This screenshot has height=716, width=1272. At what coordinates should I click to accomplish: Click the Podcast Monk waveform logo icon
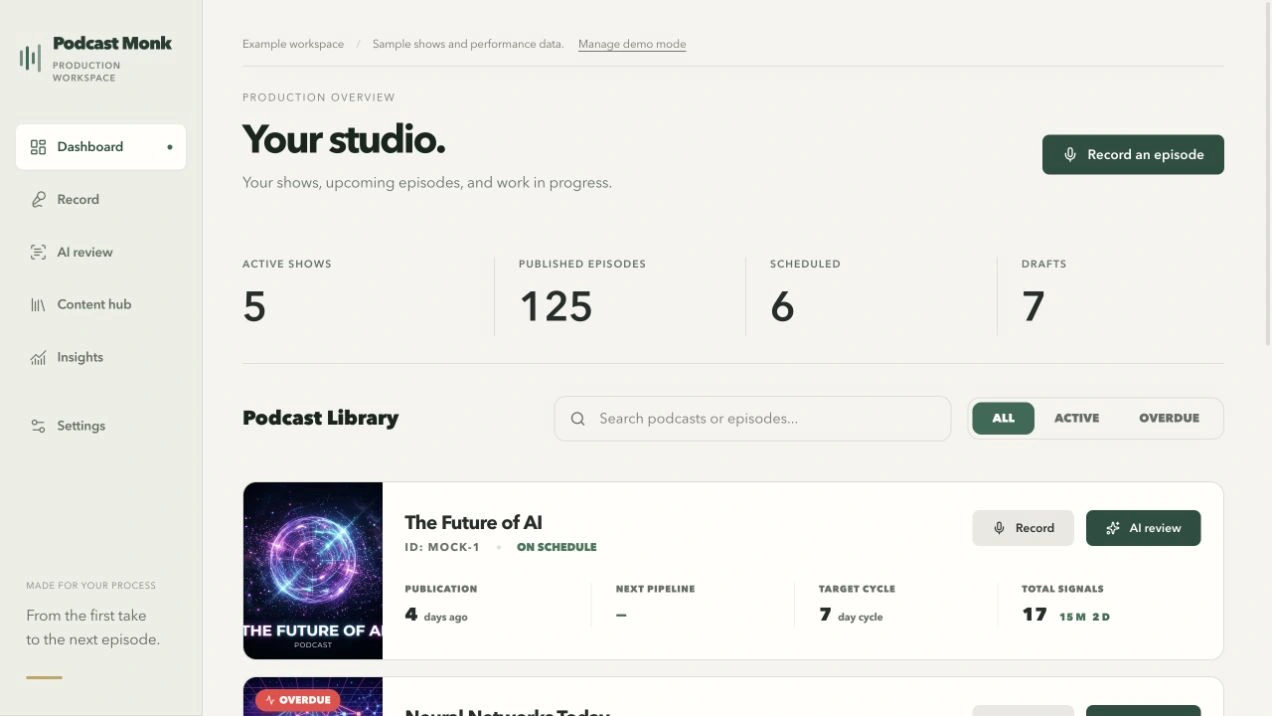click(30, 58)
